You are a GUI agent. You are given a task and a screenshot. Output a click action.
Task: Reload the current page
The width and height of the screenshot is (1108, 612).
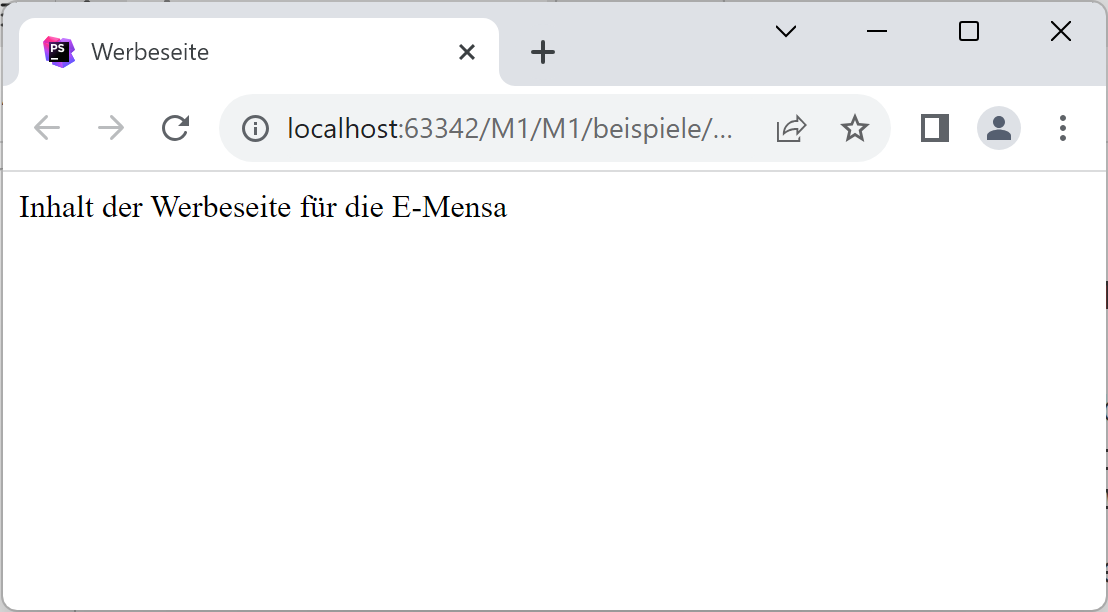point(176,128)
